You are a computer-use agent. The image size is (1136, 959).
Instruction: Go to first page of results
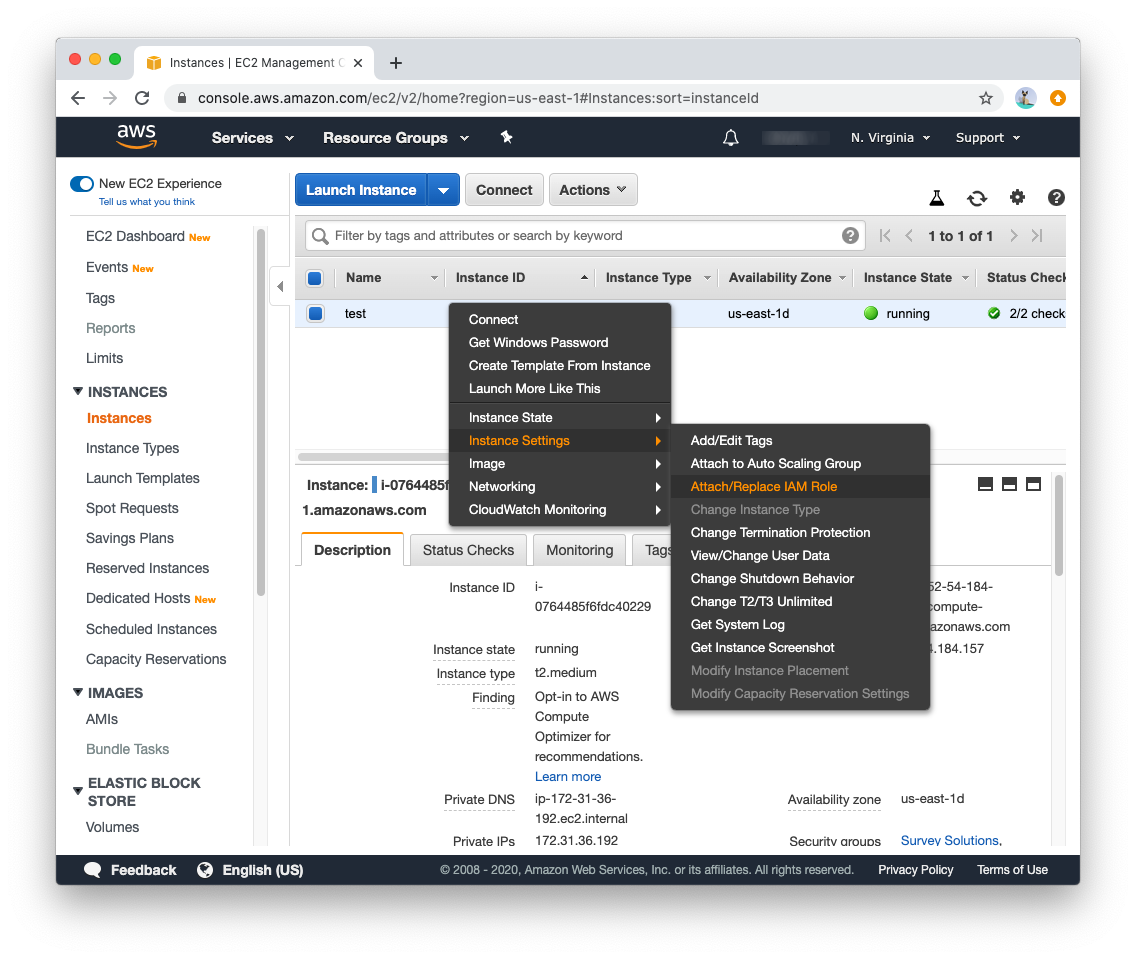tap(885, 235)
